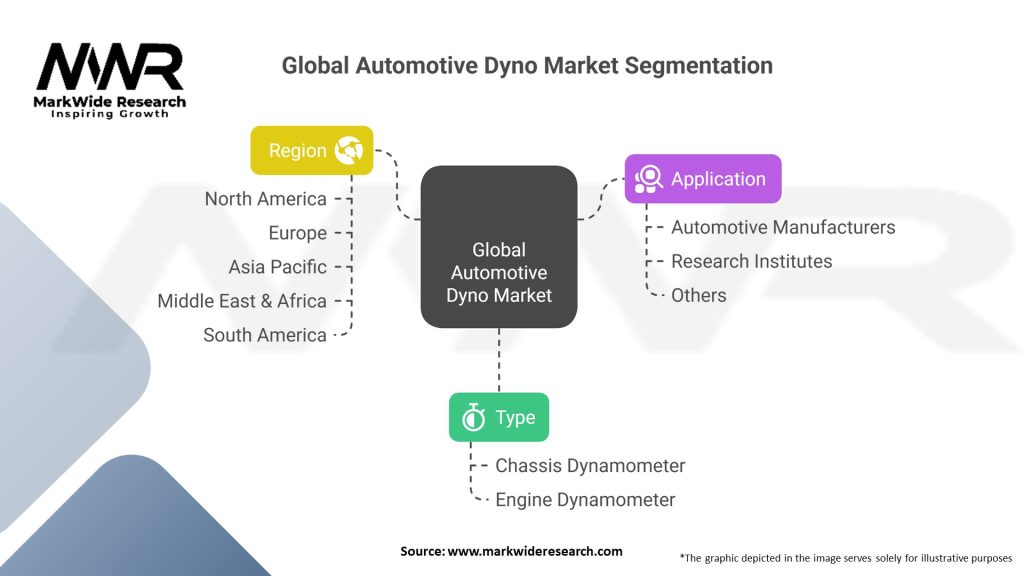Click the illustrative purposes disclaimer text
Image resolution: width=1024 pixels, height=576 pixels.
tap(846, 558)
